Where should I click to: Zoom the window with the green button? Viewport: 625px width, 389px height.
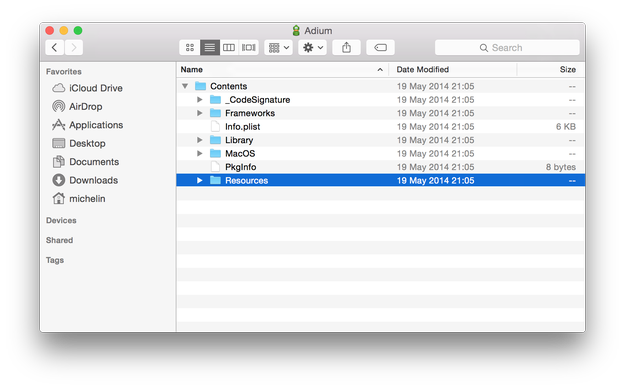pos(78,30)
